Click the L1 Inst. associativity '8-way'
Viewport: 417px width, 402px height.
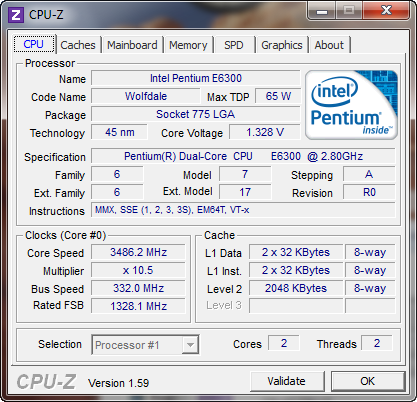click(x=370, y=270)
